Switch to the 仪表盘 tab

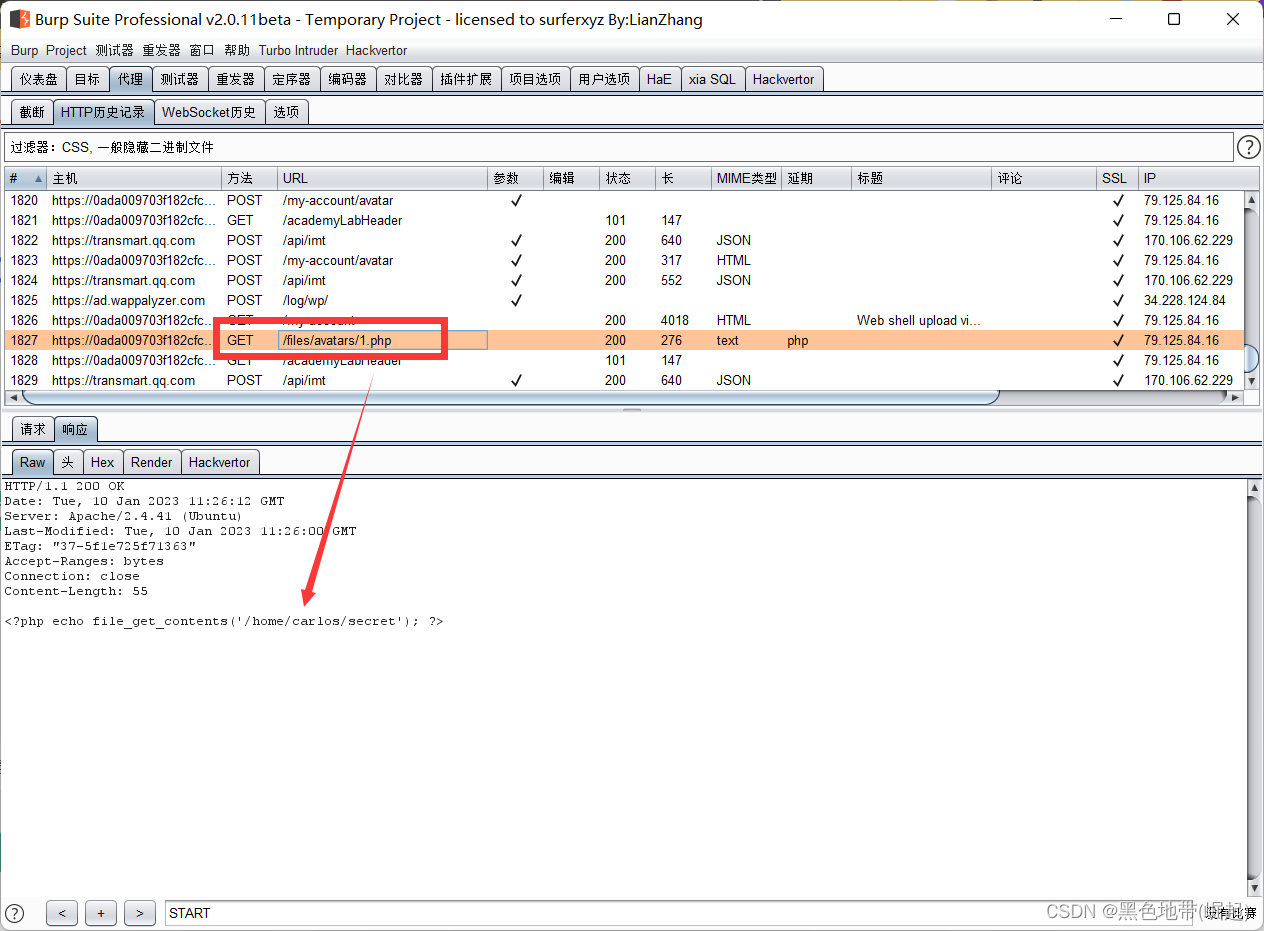[x=39, y=79]
